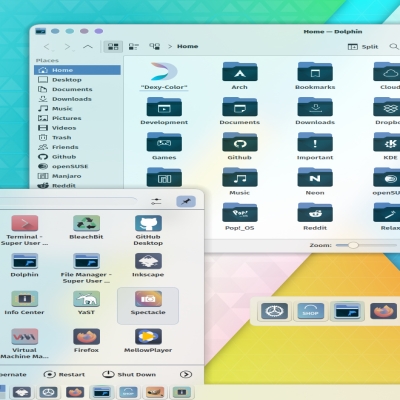Toggle the launcher pin button
Image resolution: width=400 pixels, height=400 pixels.
click(186, 201)
